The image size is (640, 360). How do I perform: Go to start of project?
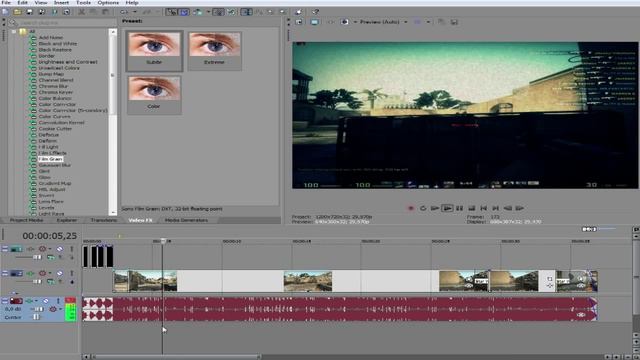(x=484, y=208)
